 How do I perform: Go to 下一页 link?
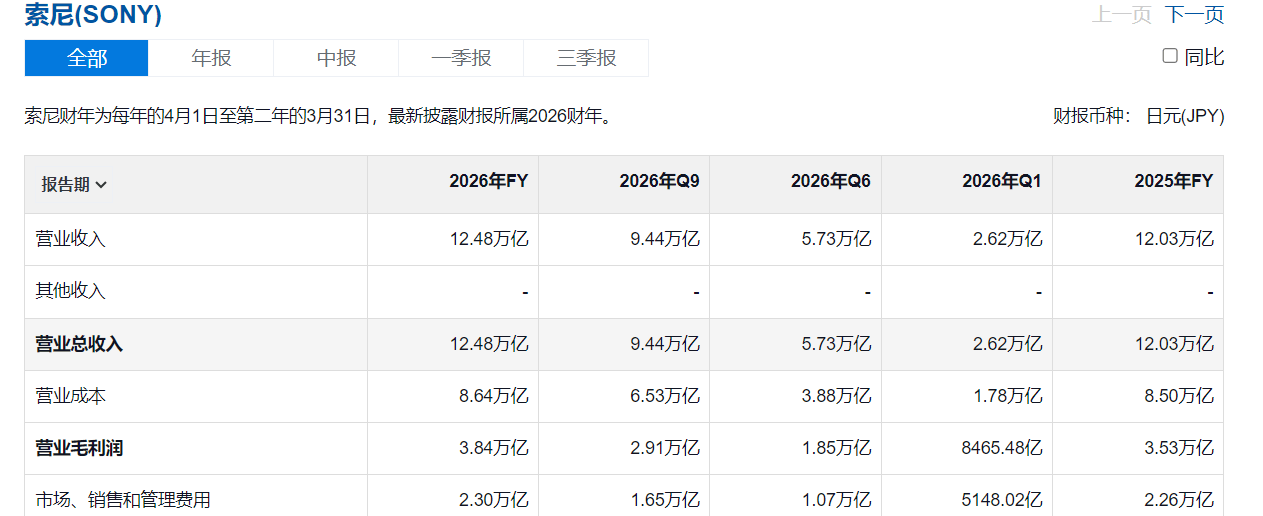(1195, 15)
